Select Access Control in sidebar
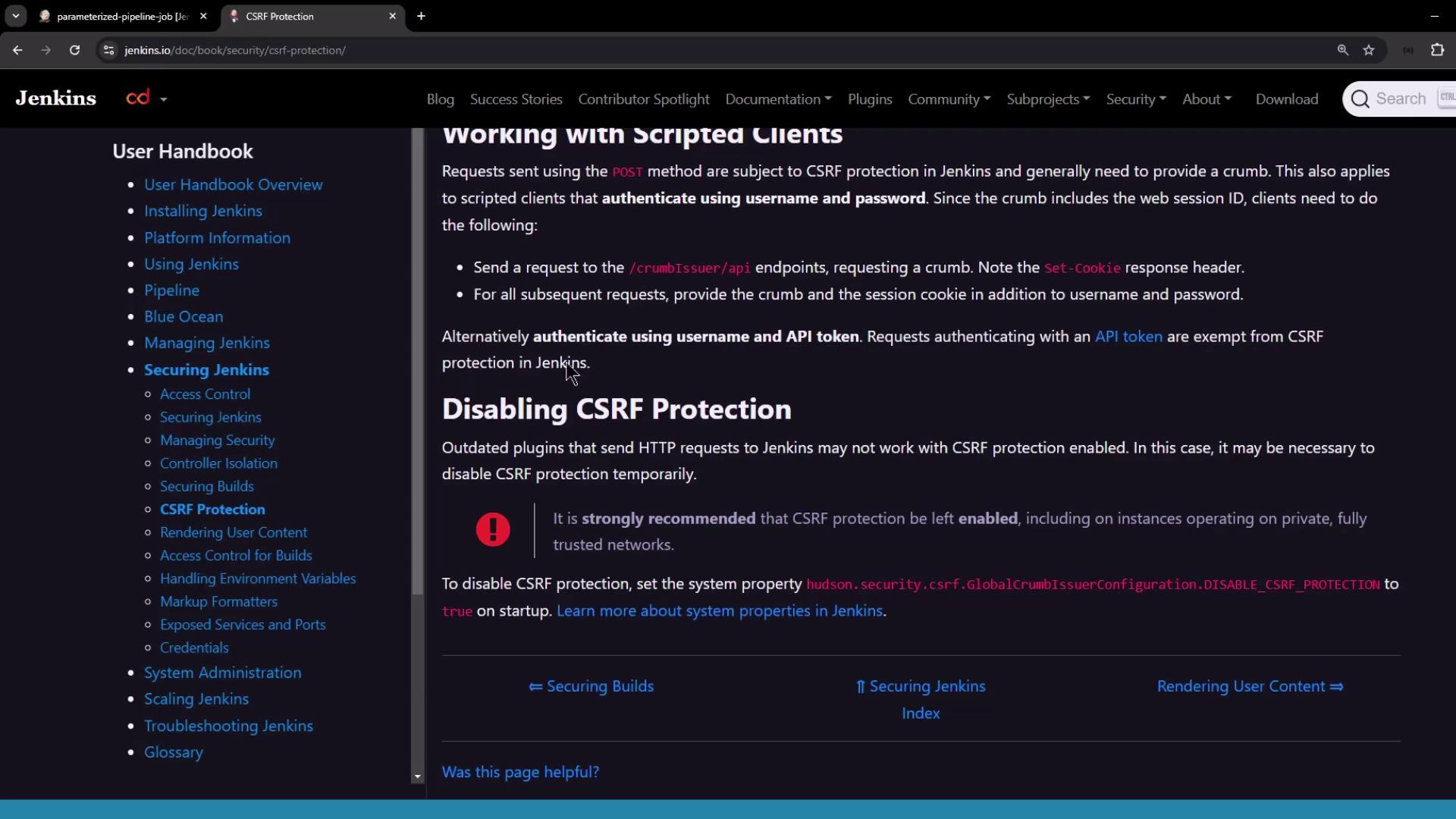 (205, 394)
